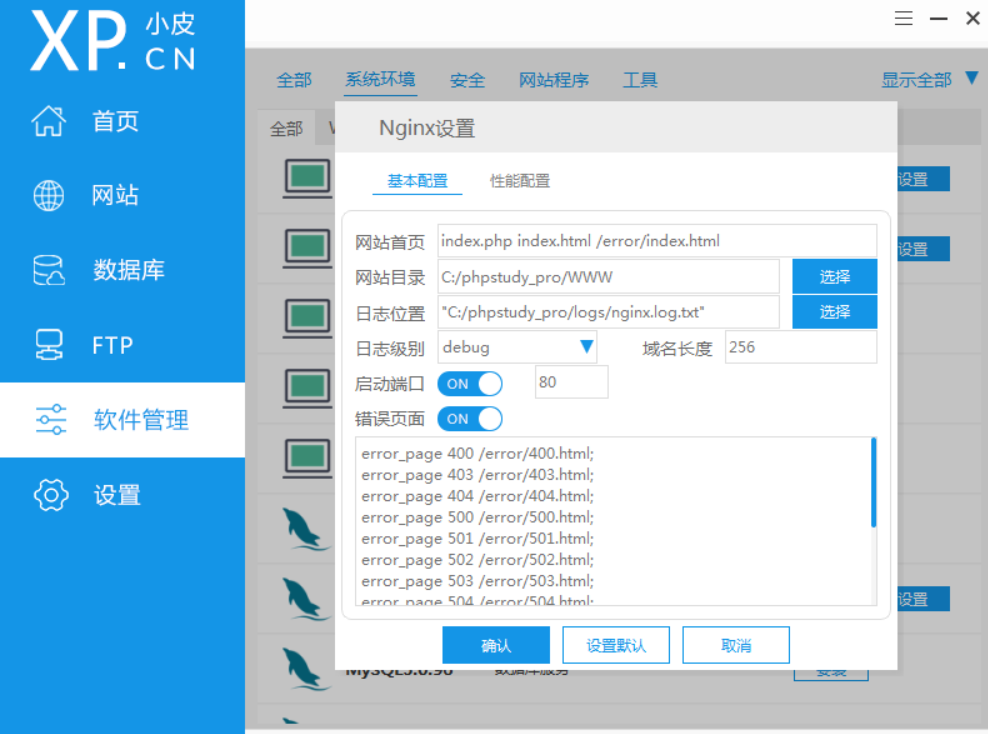Viewport: 988px width, 734px height.
Task: Click the 日志位置 path field
Action: (609, 312)
